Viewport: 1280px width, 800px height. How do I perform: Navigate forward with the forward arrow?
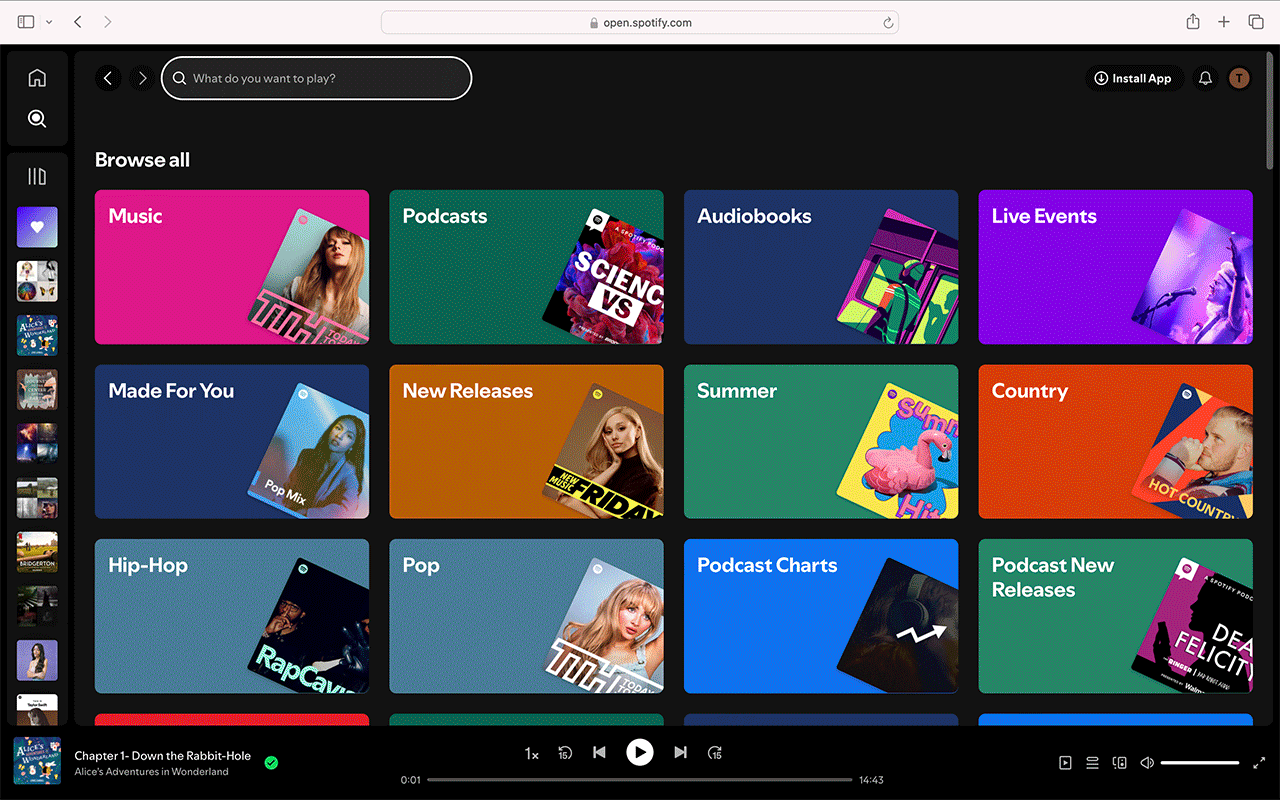(x=141, y=78)
